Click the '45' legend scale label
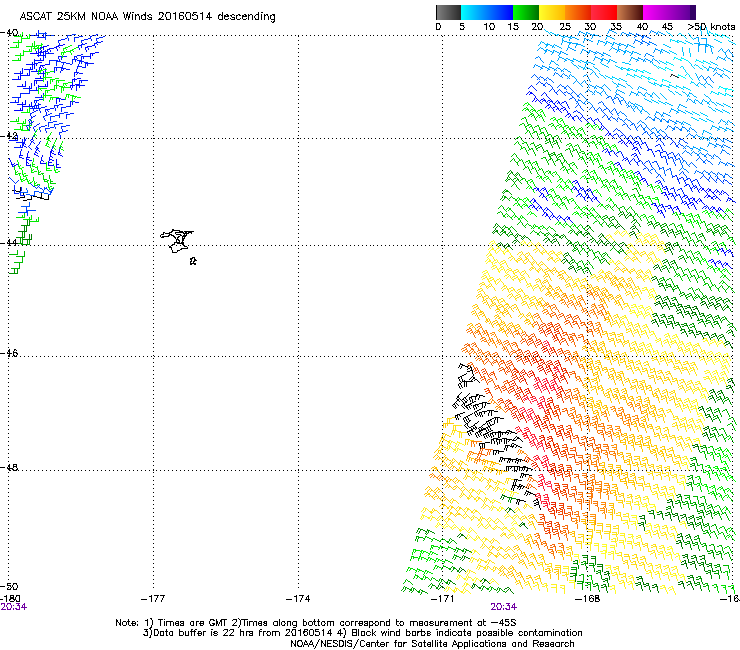 [x=667, y=27]
